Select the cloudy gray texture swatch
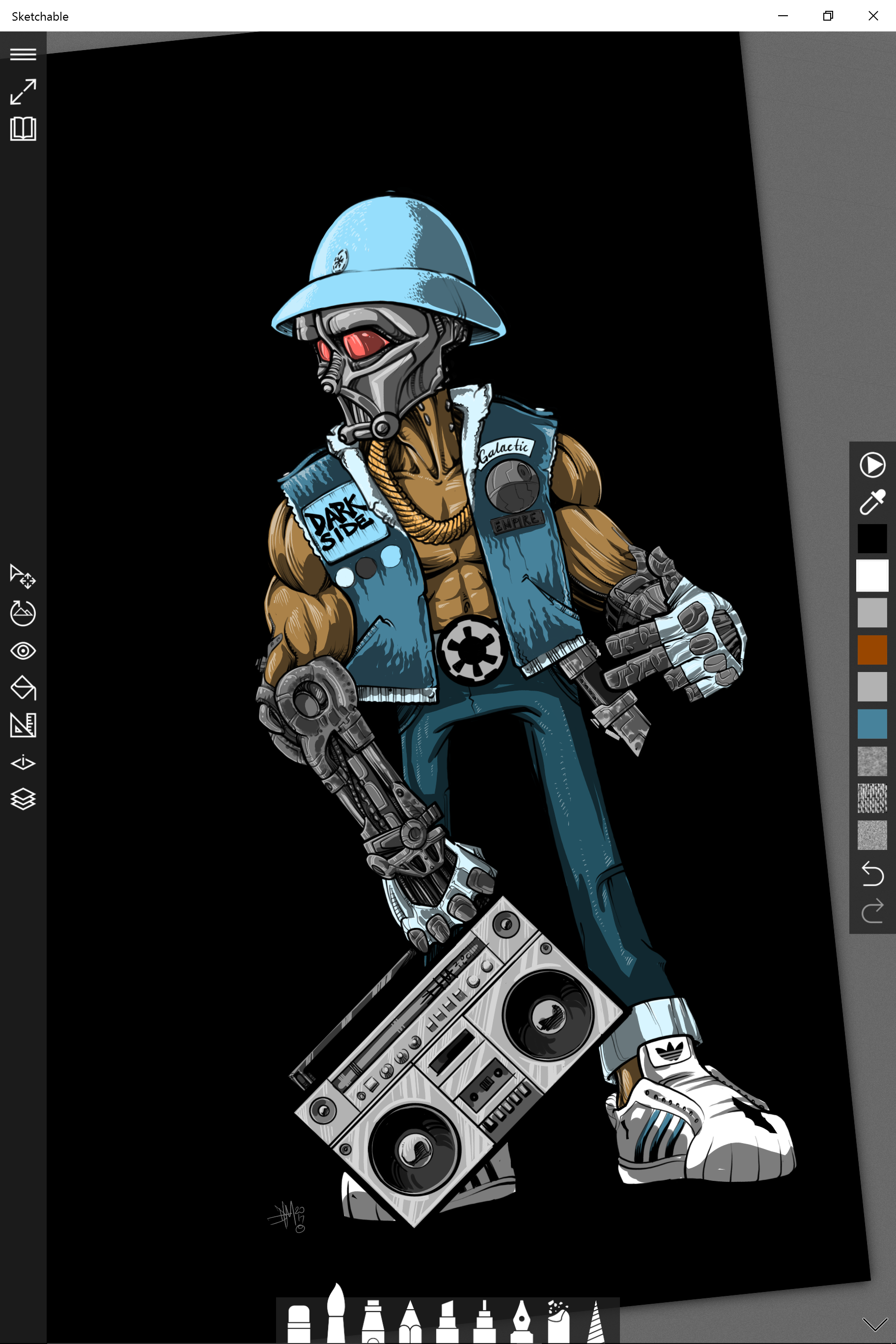 coord(872,761)
